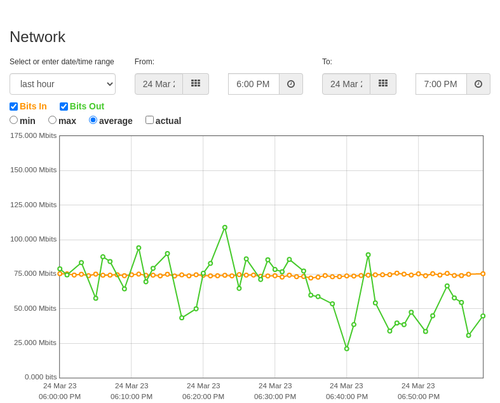
Task: Click the highest green Bits Out peak point
Action: (x=225, y=227)
